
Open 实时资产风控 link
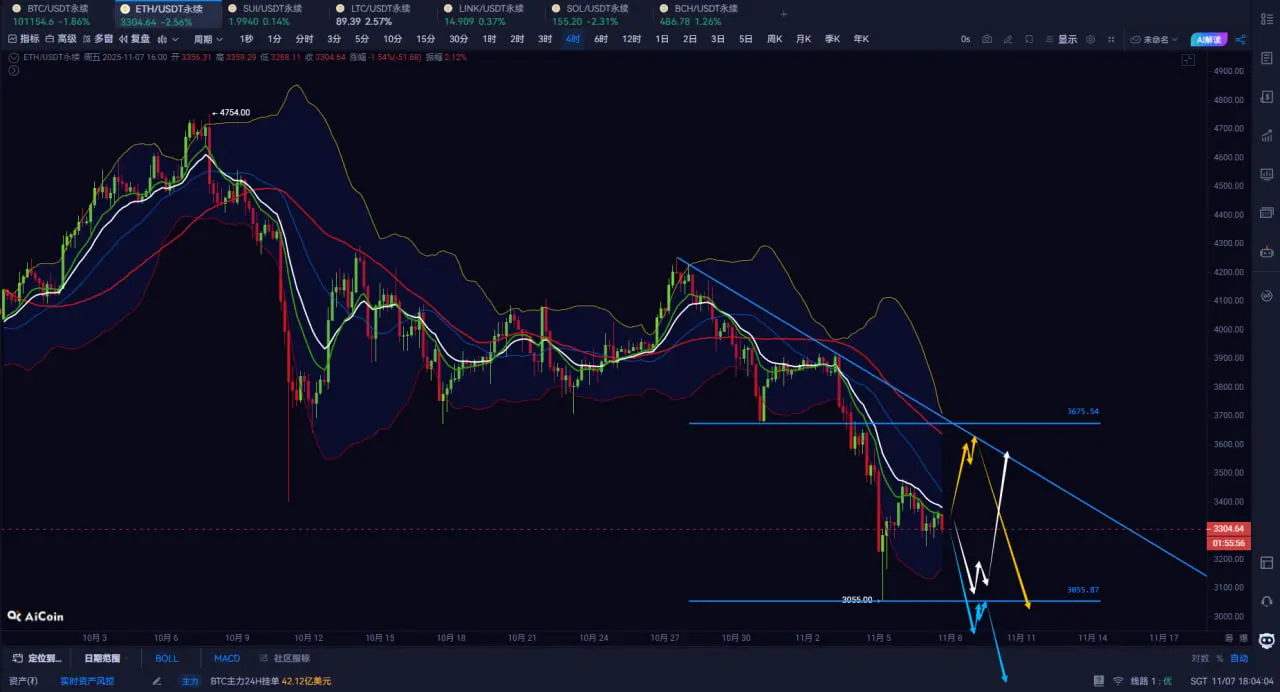(x=87, y=681)
